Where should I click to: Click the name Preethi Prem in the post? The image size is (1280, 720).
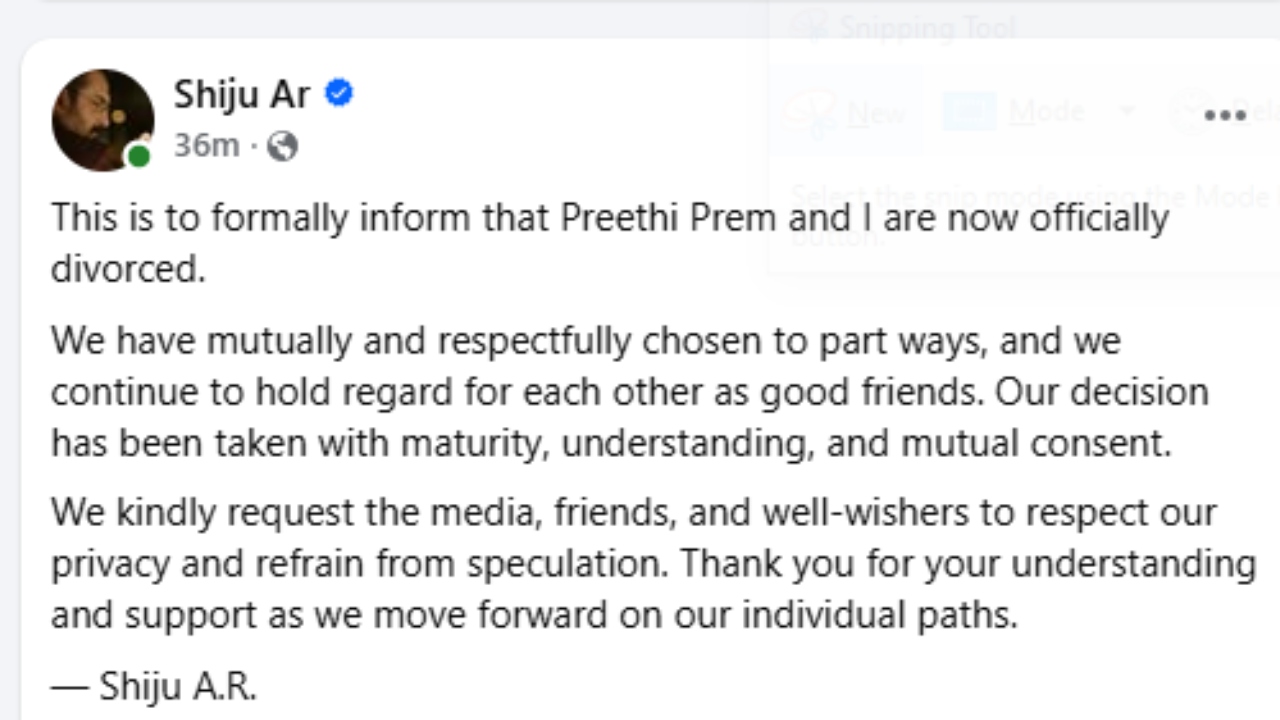click(x=667, y=218)
